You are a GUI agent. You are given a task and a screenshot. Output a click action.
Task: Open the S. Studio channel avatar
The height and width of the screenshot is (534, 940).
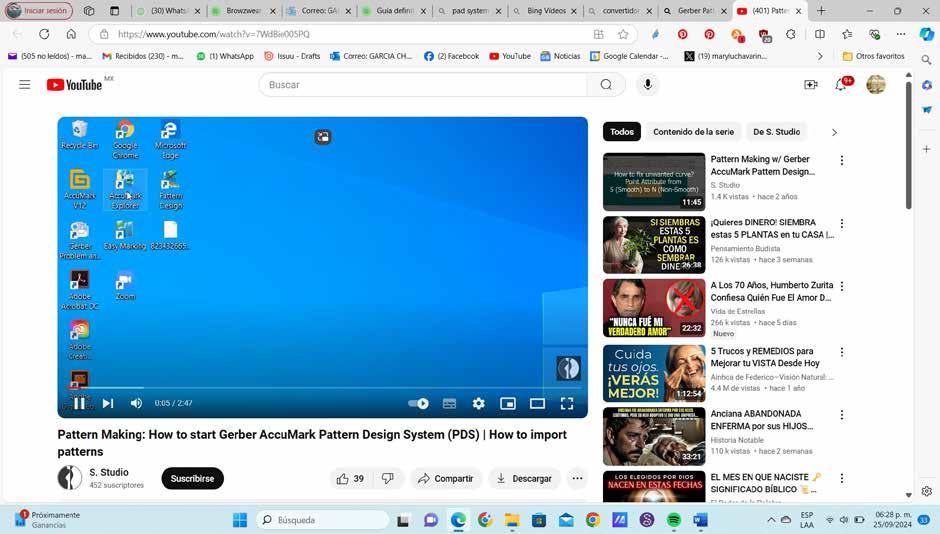click(x=70, y=478)
